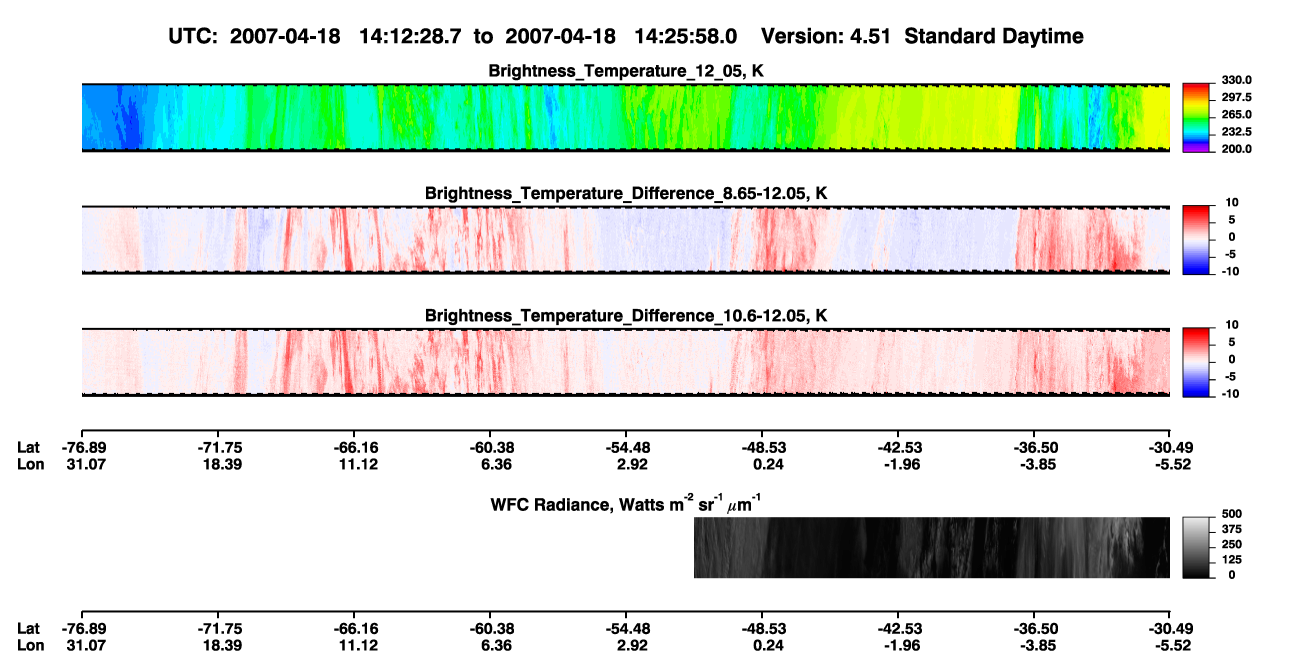
Task: Click colorbar value 232.5
Action: (1235, 131)
